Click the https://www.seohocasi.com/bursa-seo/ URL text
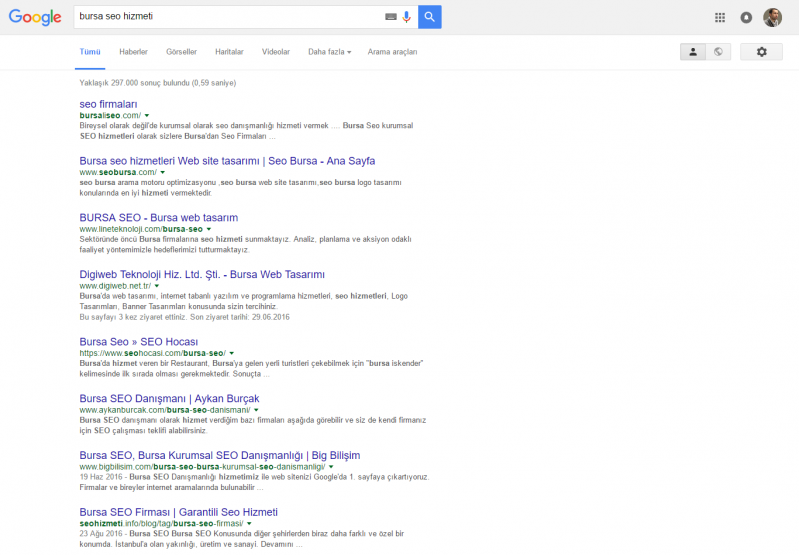The image size is (799, 555). 152,353
